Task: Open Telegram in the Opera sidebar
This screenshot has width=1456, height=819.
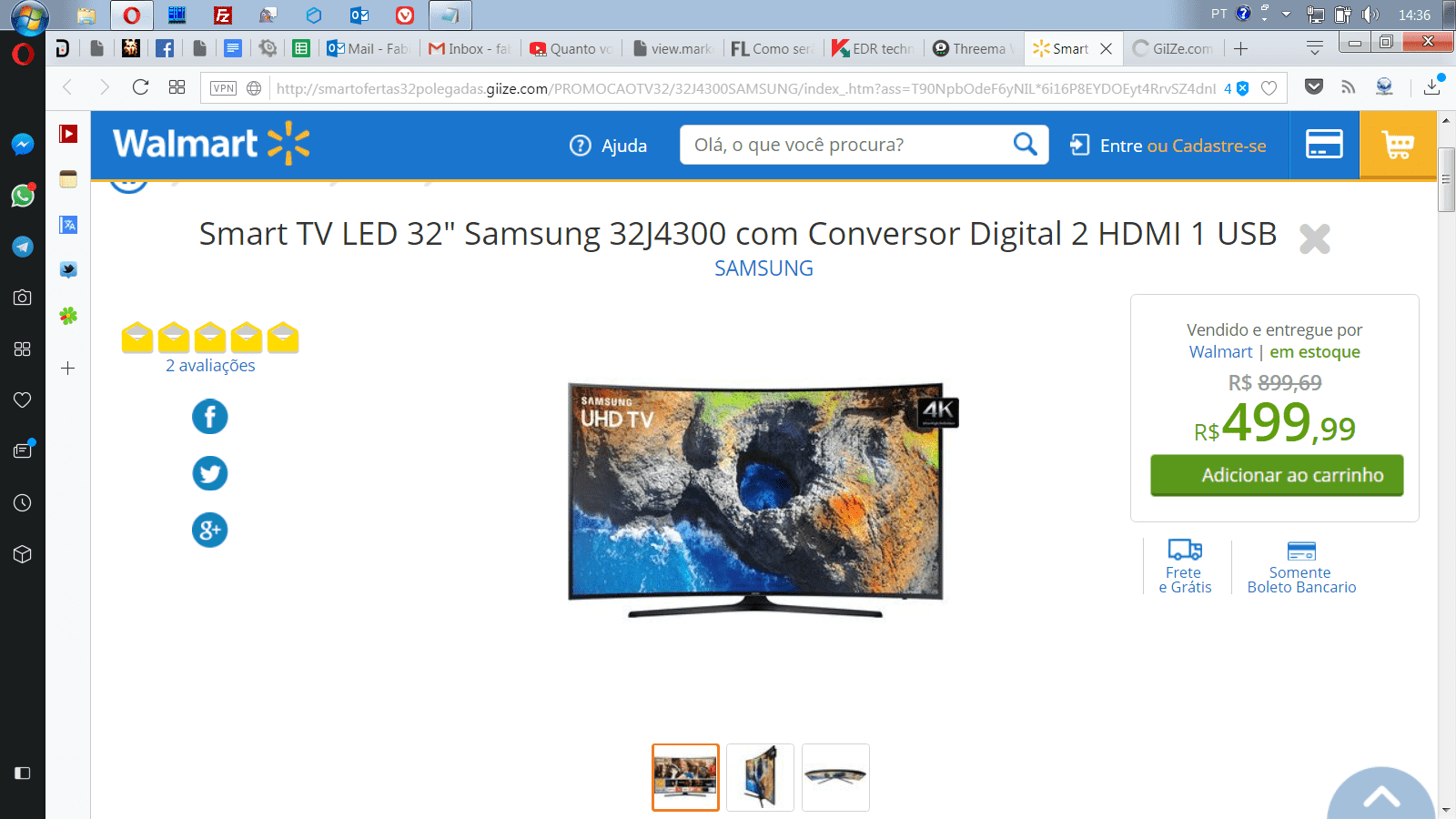Action: 23,247
